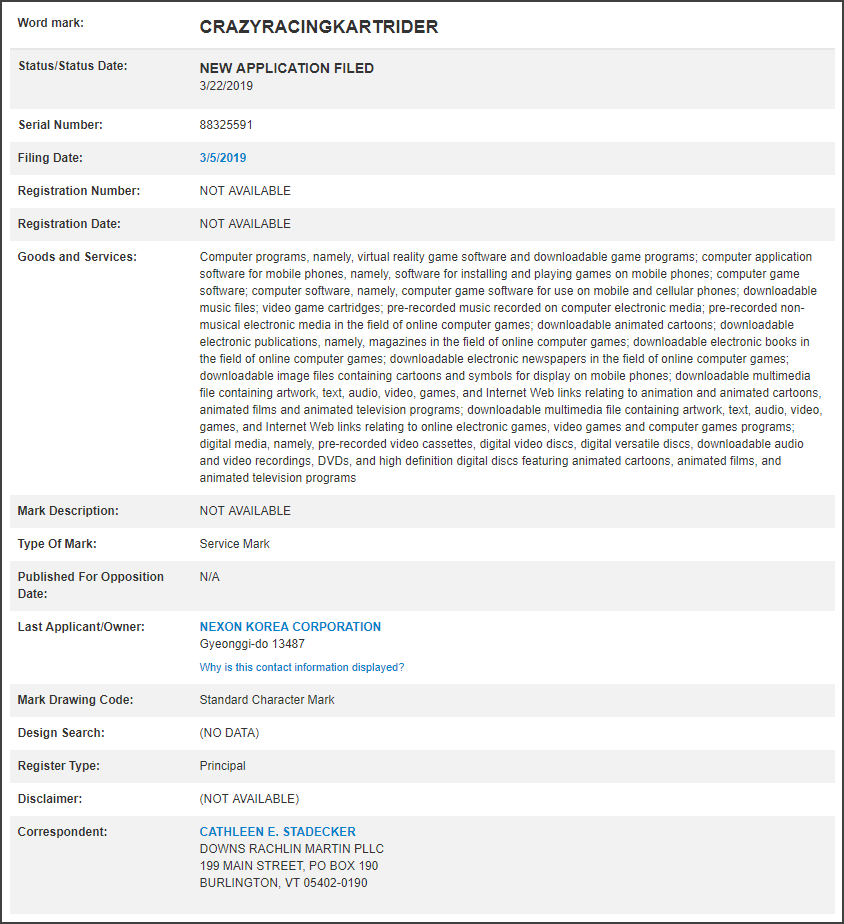Click the Service Mark type value
The width and height of the screenshot is (844, 924).
(235, 544)
